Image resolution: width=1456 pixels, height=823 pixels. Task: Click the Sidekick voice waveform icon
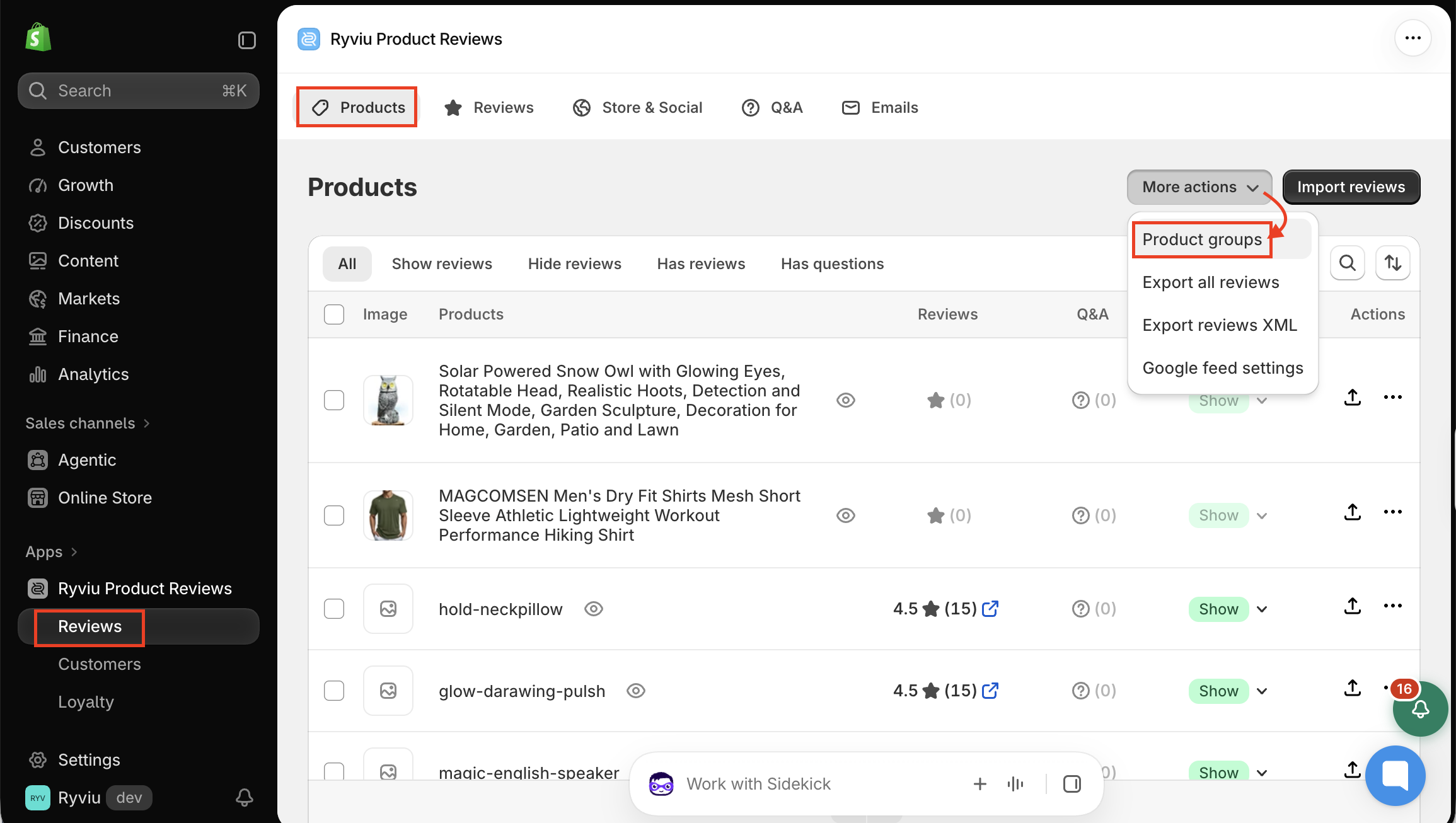click(x=1015, y=784)
